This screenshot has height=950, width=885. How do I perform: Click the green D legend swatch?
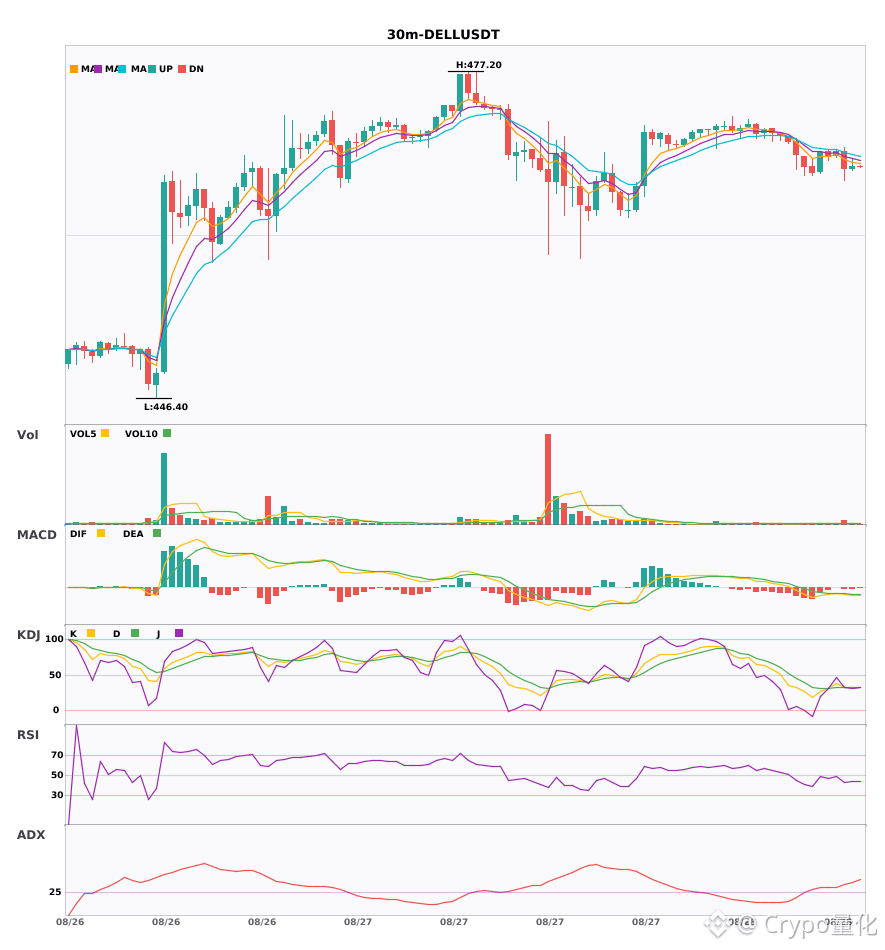(135, 633)
